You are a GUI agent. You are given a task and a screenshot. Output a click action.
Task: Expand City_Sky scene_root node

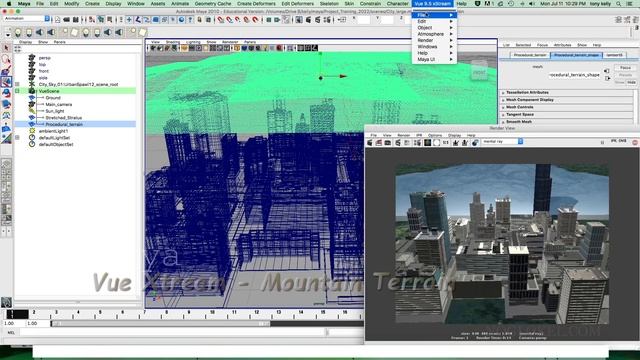tap(17, 84)
